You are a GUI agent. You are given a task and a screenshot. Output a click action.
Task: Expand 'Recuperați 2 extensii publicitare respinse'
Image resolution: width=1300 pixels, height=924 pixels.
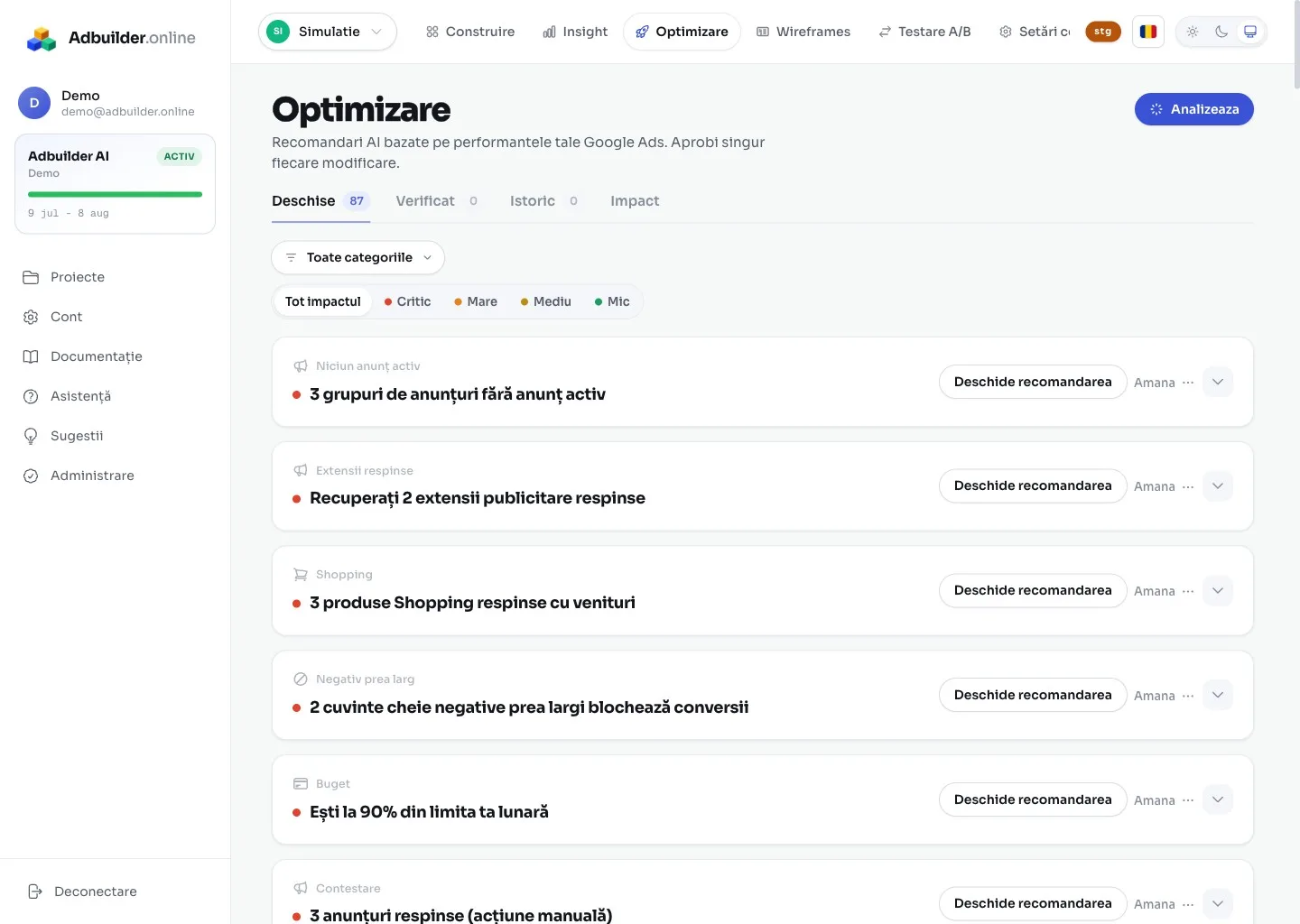click(1218, 485)
